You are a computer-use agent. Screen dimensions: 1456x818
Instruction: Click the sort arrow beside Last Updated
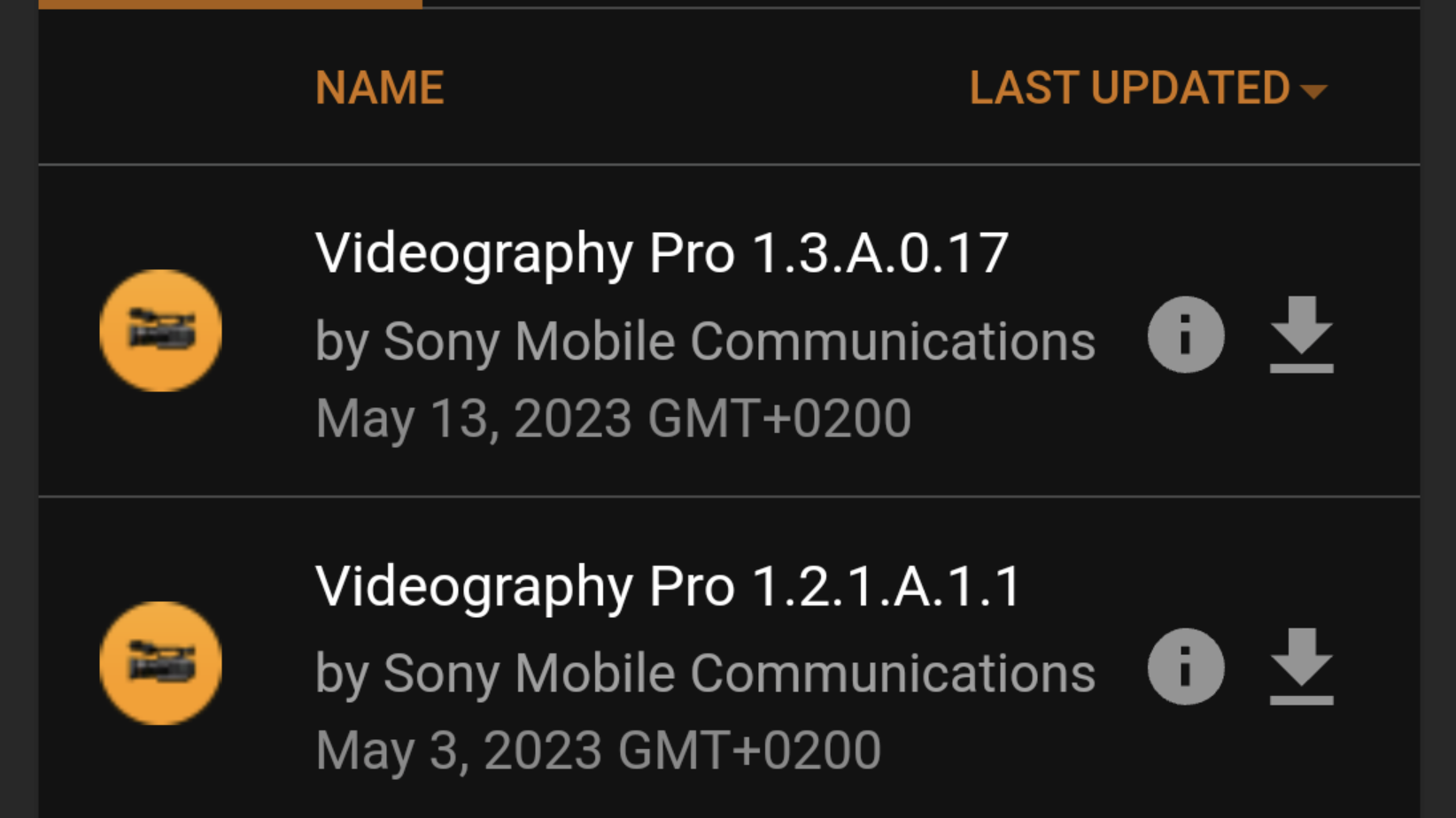(x=1313, y=90)
